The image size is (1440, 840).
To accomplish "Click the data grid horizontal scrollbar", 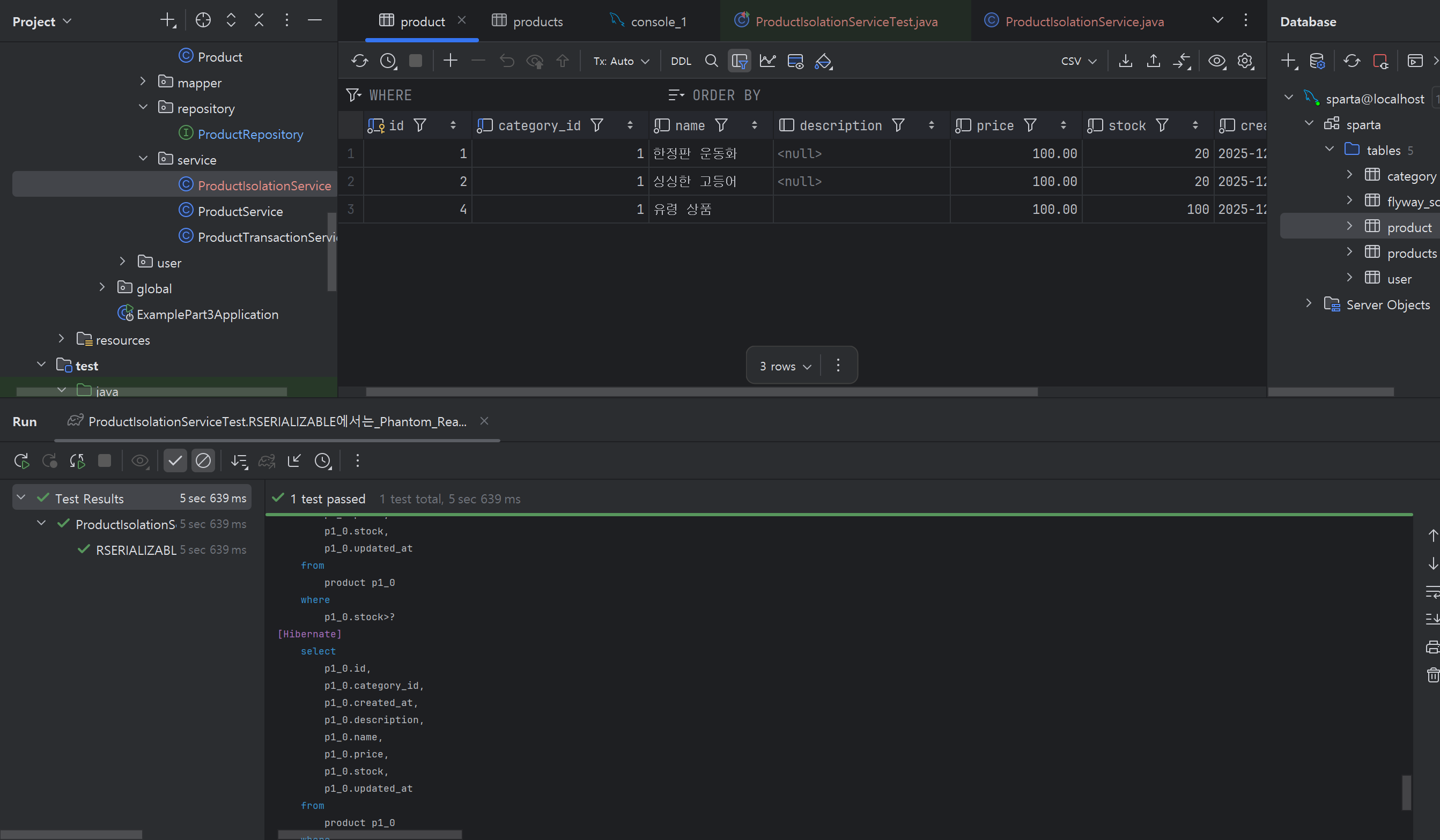I will pos(701,392).
